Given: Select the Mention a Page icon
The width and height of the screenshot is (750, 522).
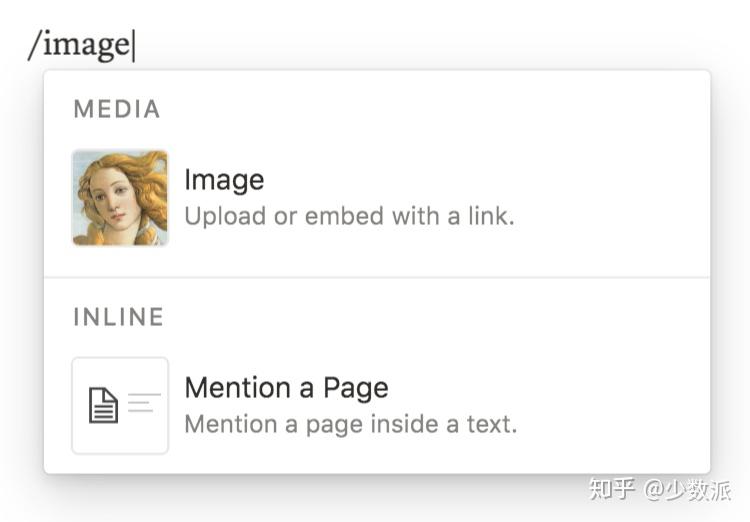Looking at the screenshot, I should click(120, 405).
